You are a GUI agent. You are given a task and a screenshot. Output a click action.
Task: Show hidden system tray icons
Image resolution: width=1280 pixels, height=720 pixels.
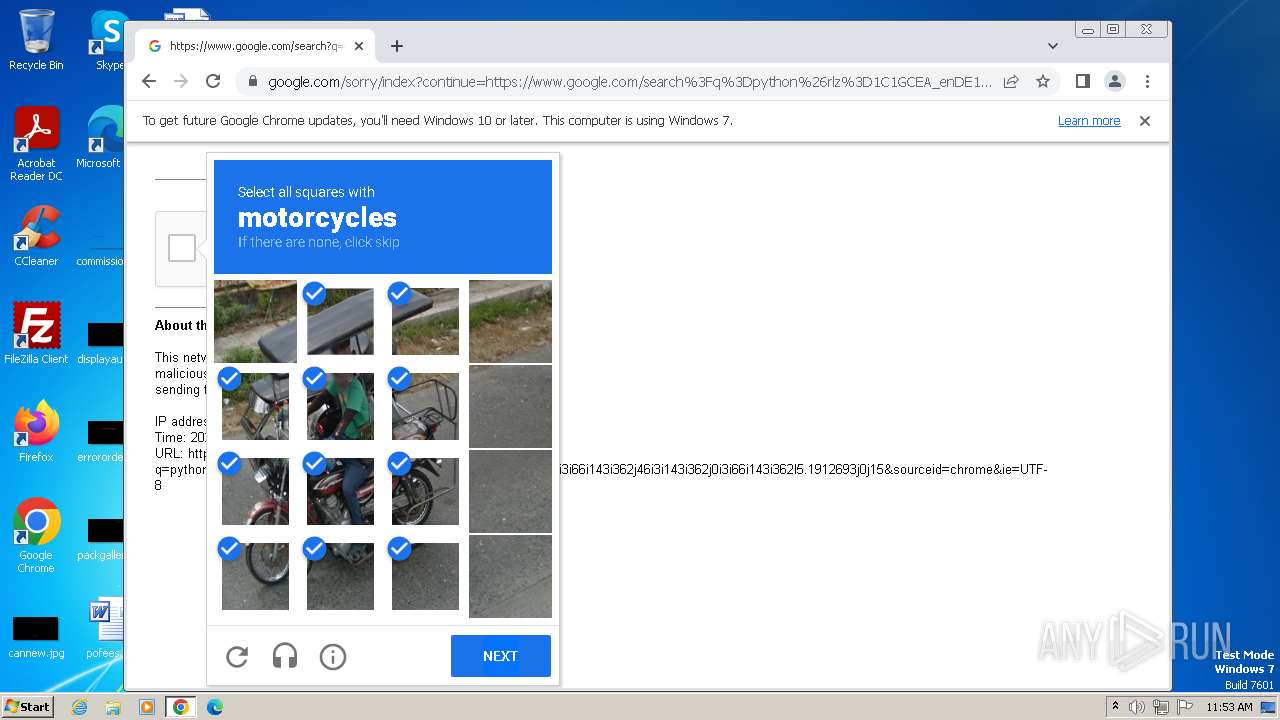(x=1116, y=707)
